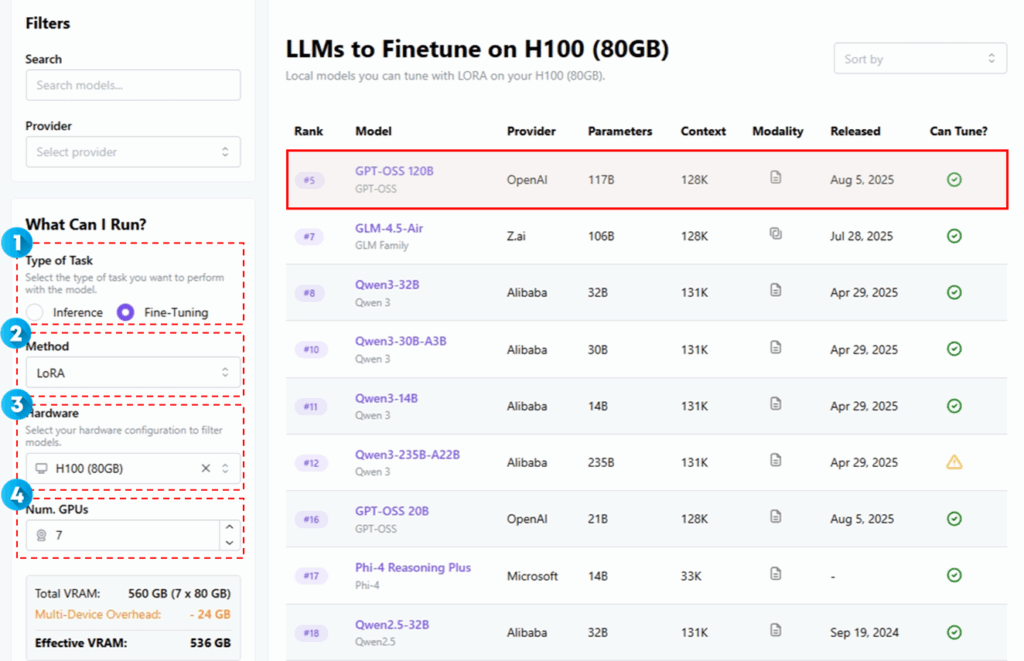The height and width of the screenshot is (661, 1024).
Task: Open the Sort by dropdown
Action: tap(920, 59)
